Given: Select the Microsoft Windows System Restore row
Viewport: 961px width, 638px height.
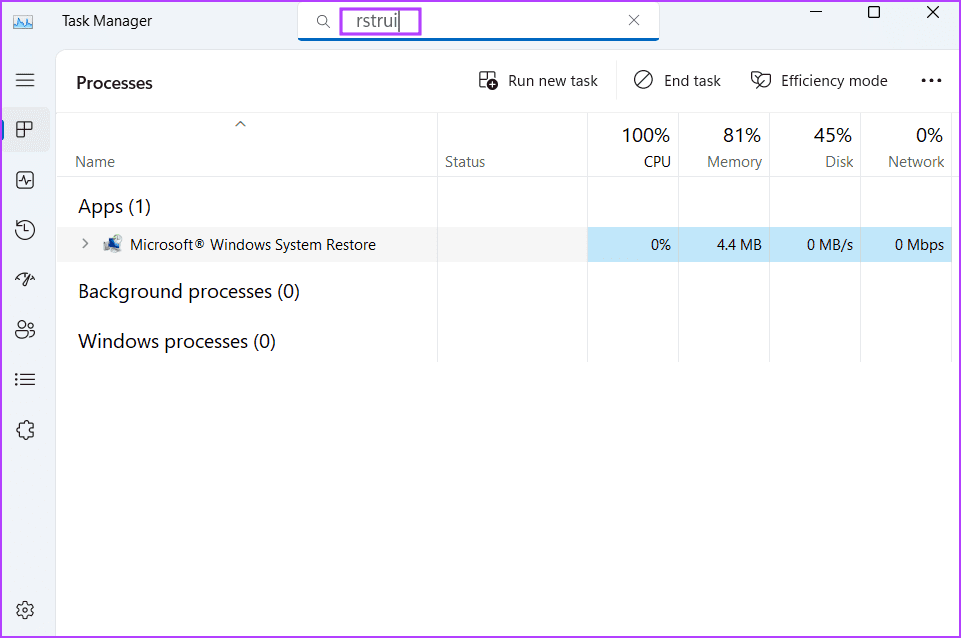Looking at the screenshot, I should [504, 245].
